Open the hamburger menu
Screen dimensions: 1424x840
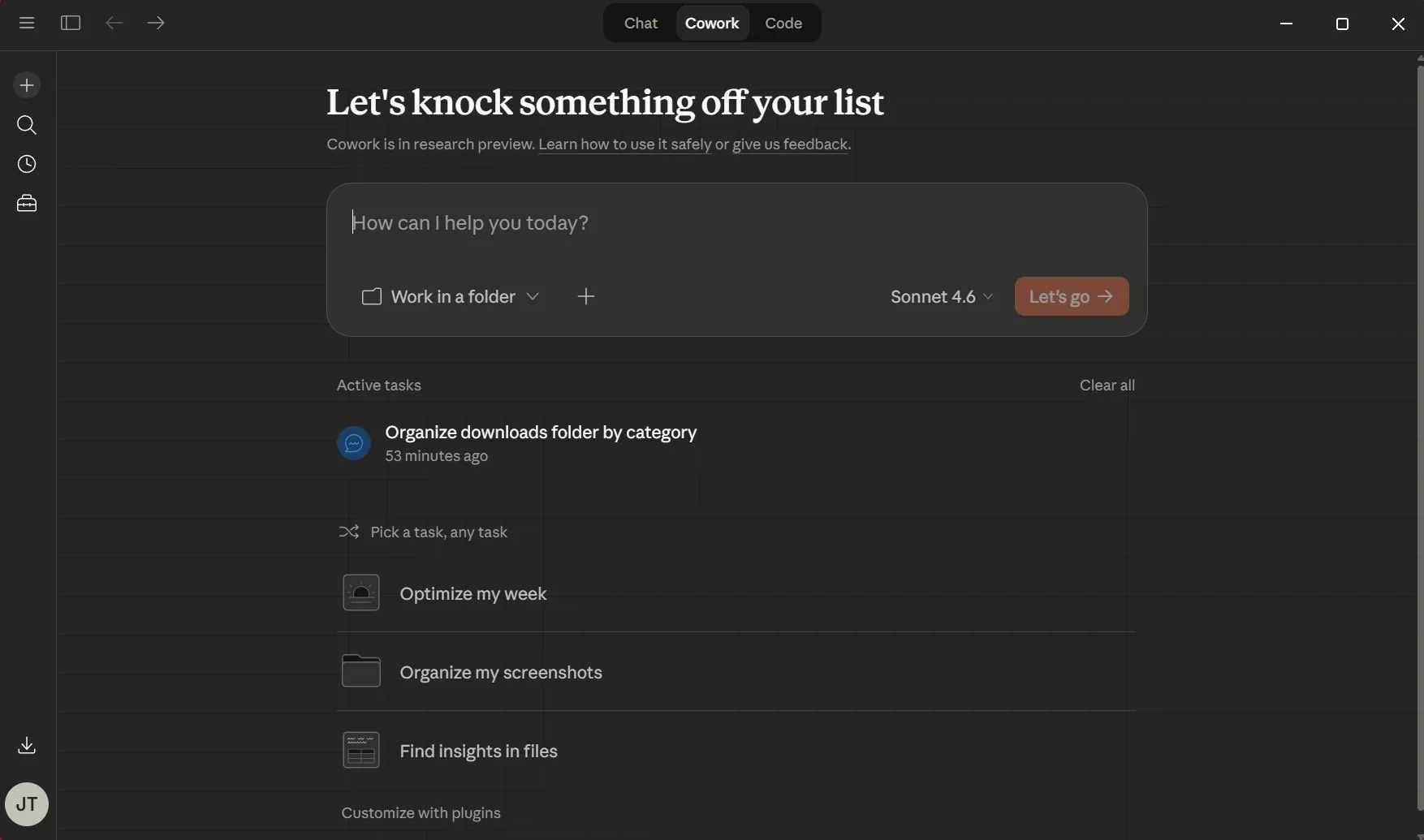point(27,23)
